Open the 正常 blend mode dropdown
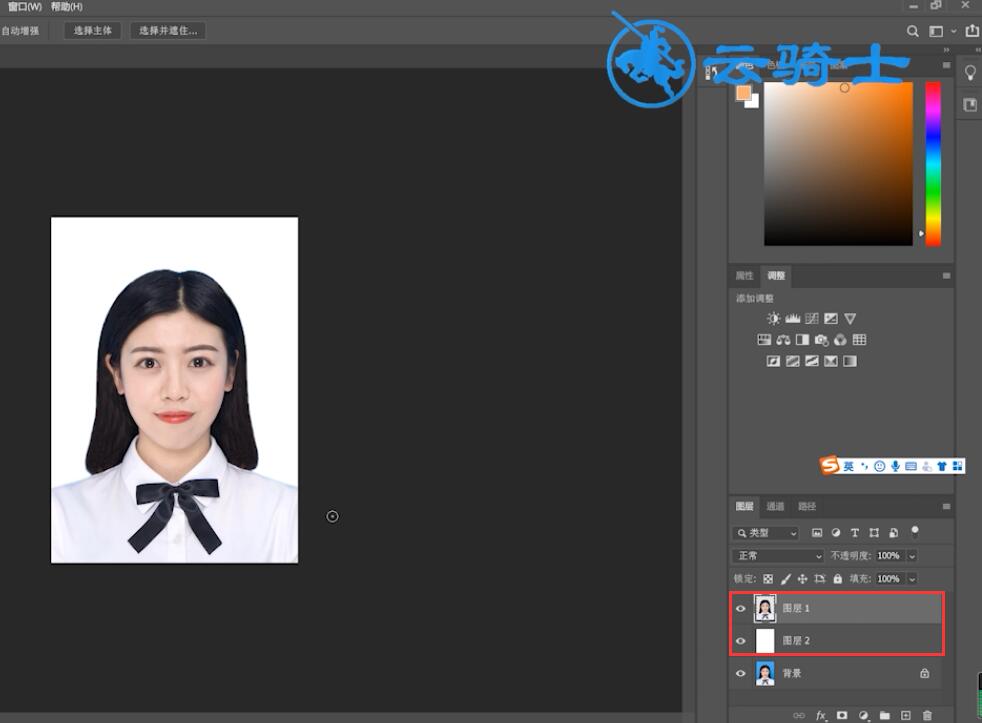 click(x=778, y=556)
